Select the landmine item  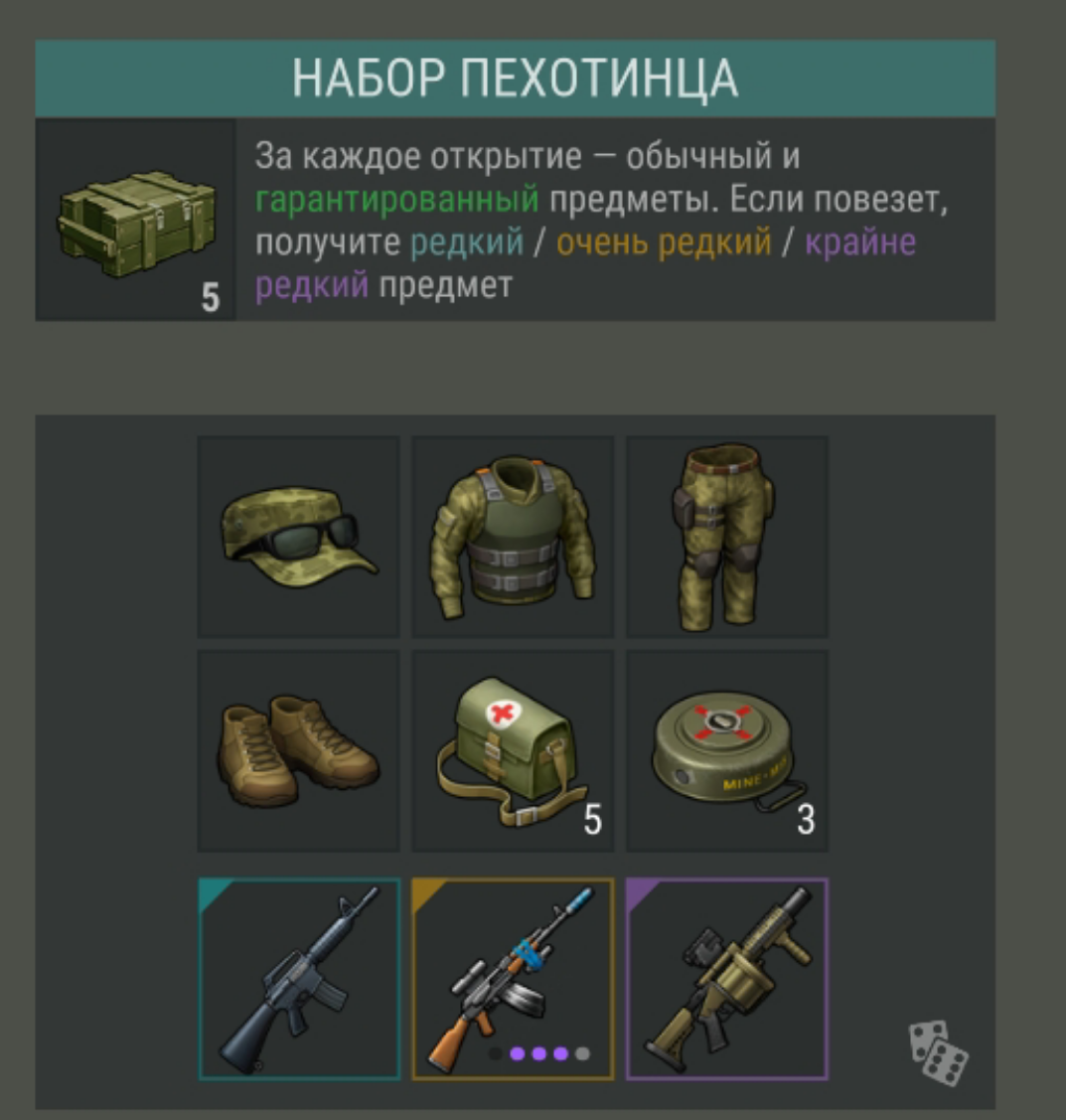point(727,750)
